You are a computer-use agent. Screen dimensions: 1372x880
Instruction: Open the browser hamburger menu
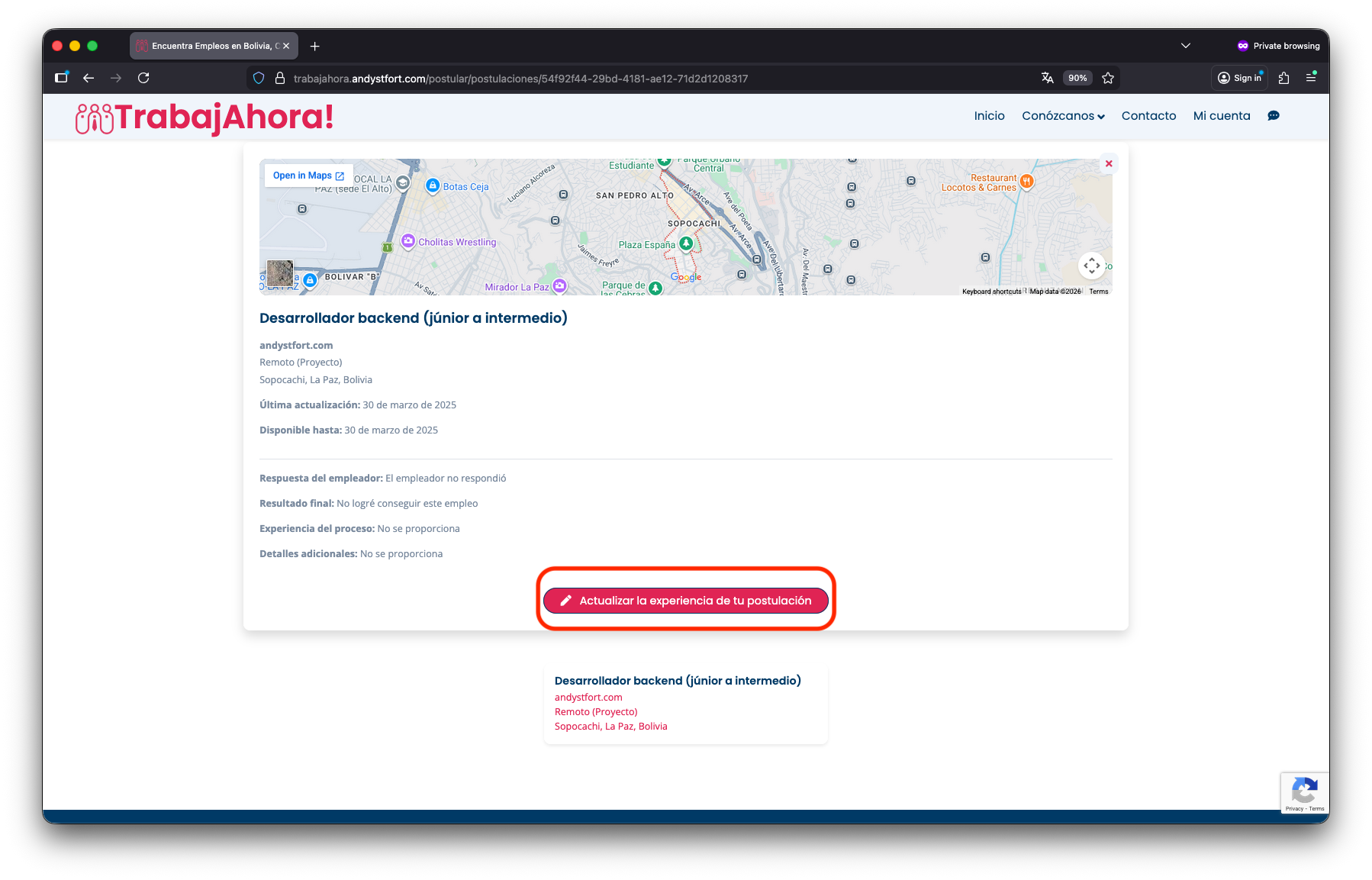pos(1311,78)
